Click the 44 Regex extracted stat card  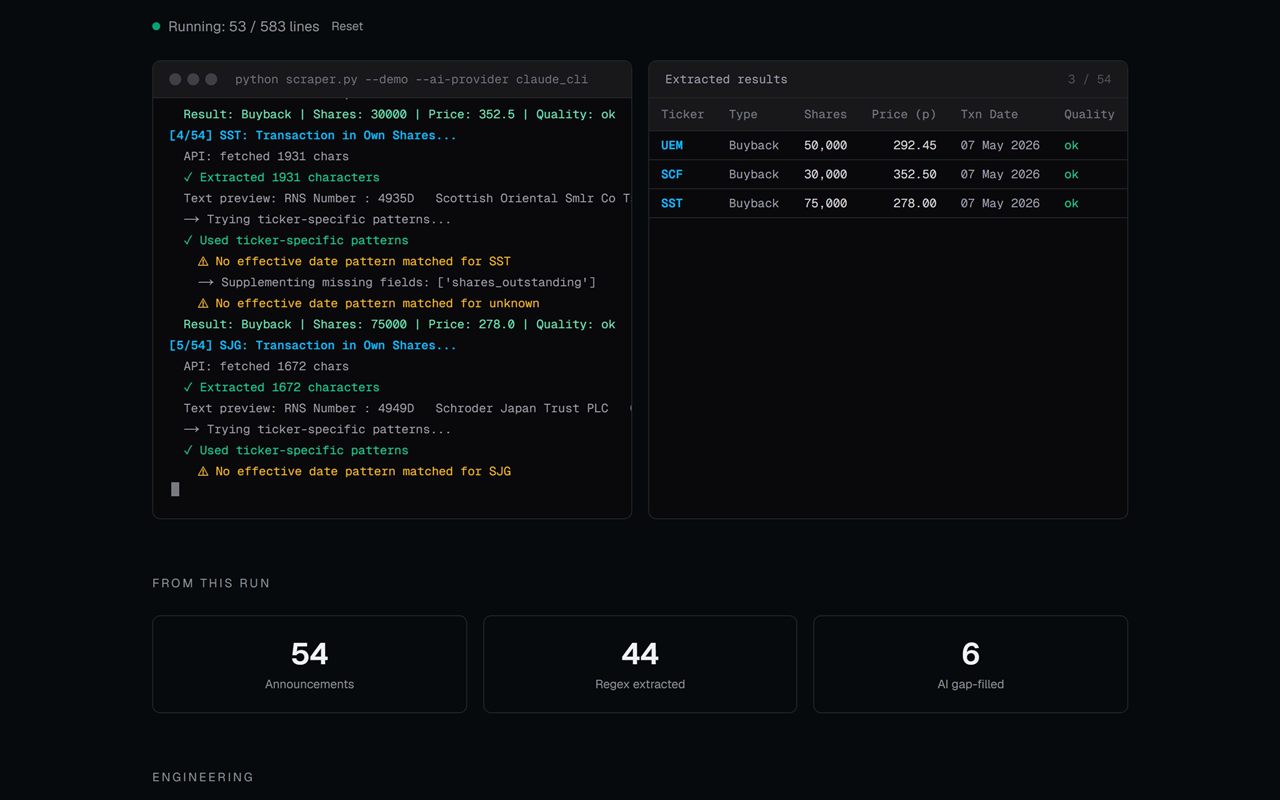pyautogui.click(x=640, y=664)
